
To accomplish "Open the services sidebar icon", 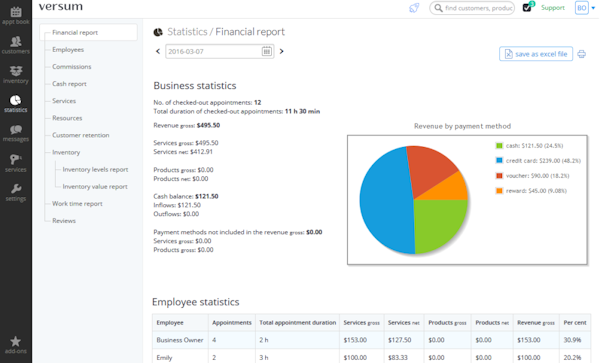I will click(16, 163).
